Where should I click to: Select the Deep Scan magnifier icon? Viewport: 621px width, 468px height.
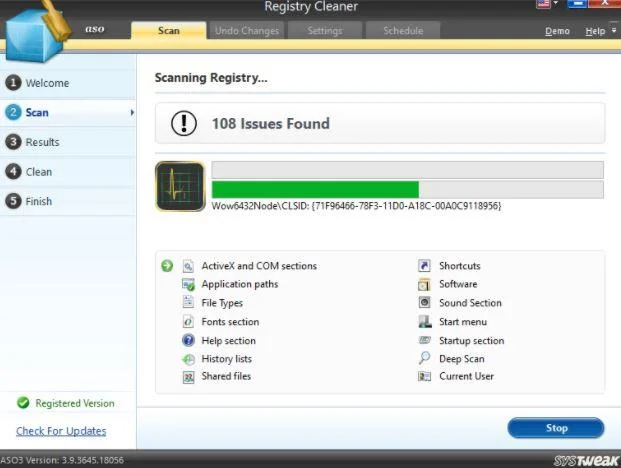click(x=424, y=358)
